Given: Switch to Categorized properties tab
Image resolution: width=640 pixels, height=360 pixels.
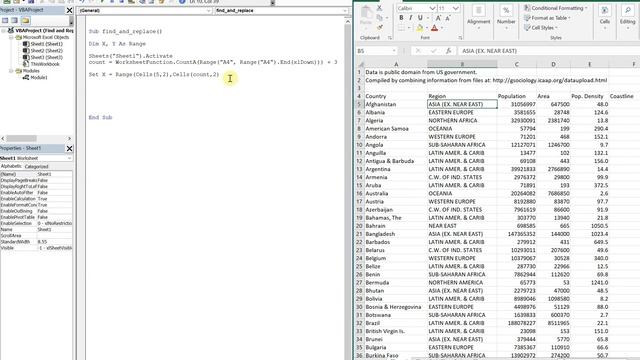Looking at the screenshot, I should pos(36,166).
